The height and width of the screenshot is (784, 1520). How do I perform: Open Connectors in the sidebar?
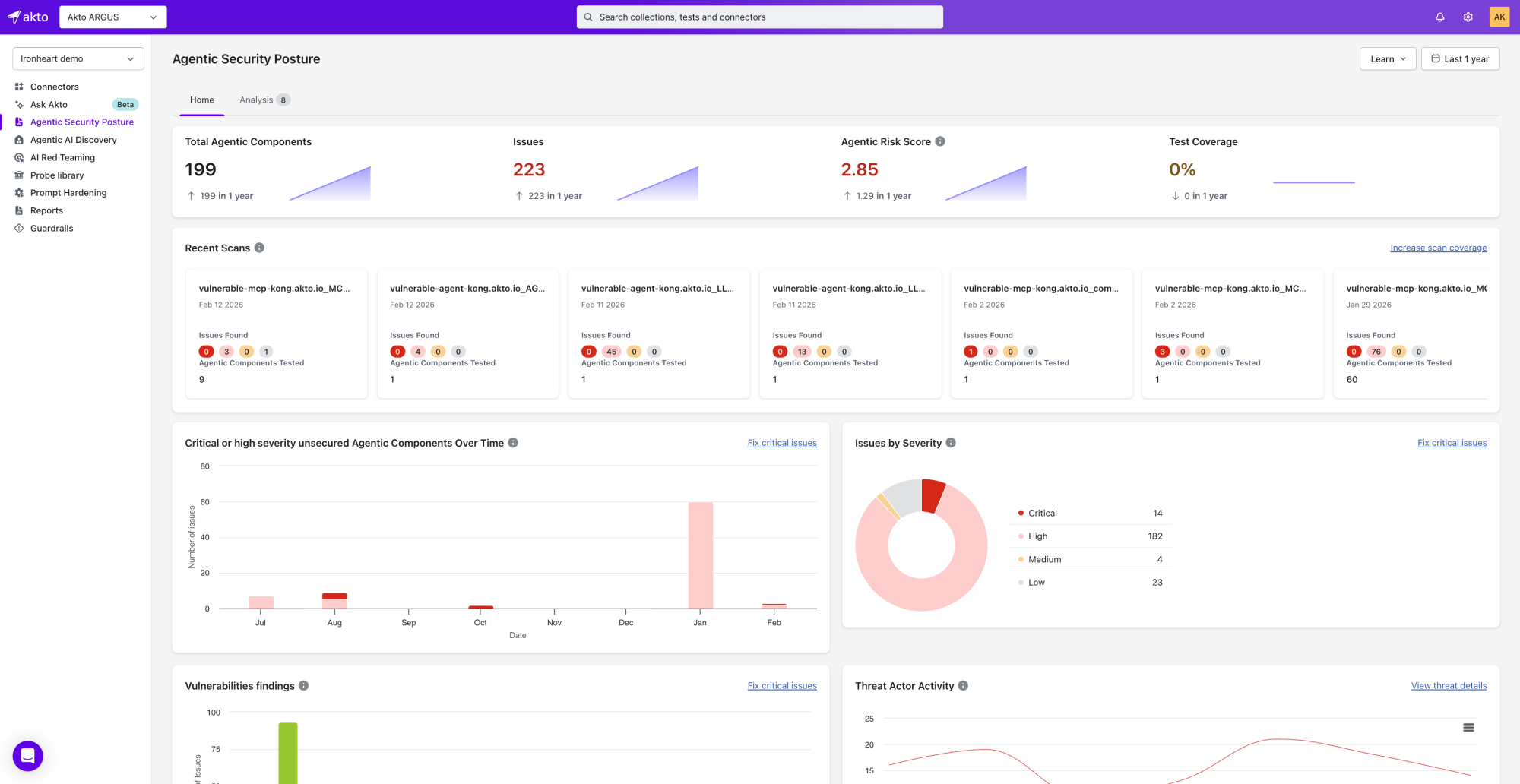pos(55,87)
